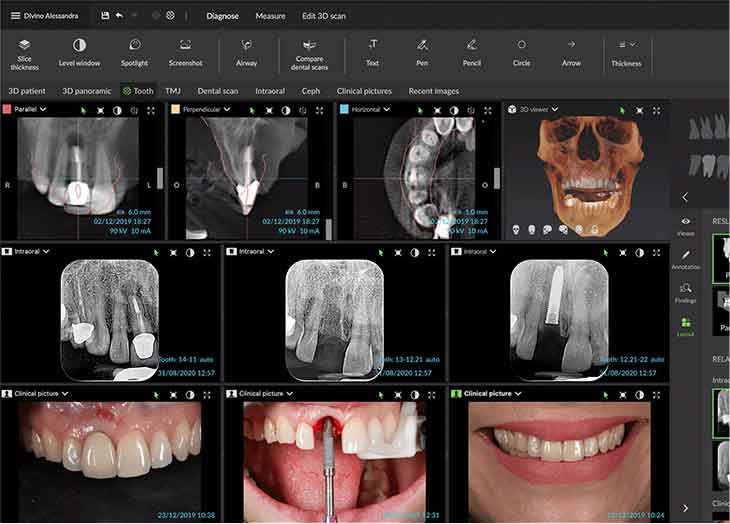Expand the middle Intraoral panel dropdown
730x524 pixels.
pos(270,252)
